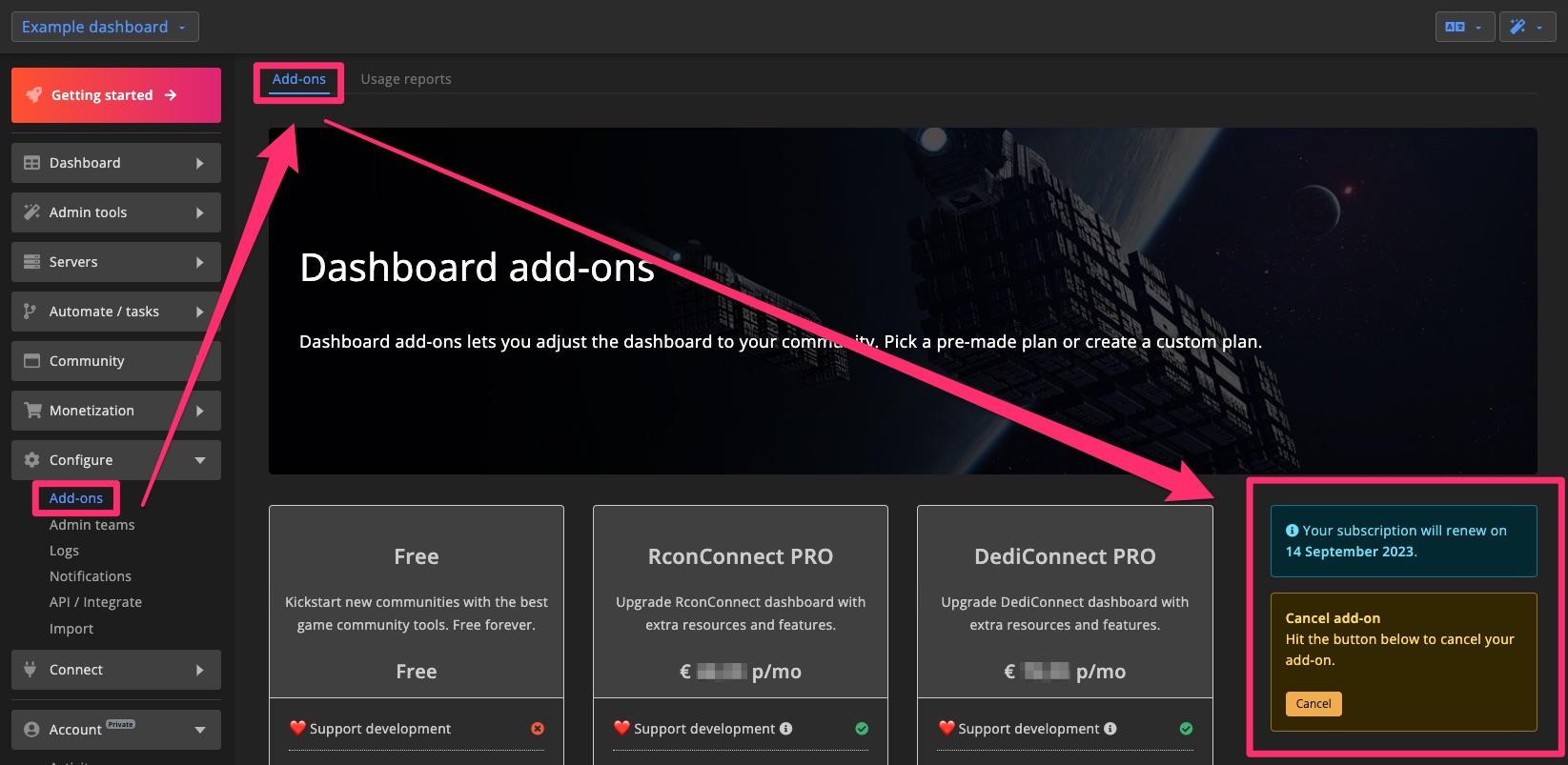Open the Monetization sidebar menu
1568x765 pixels.
click(116, 411)
